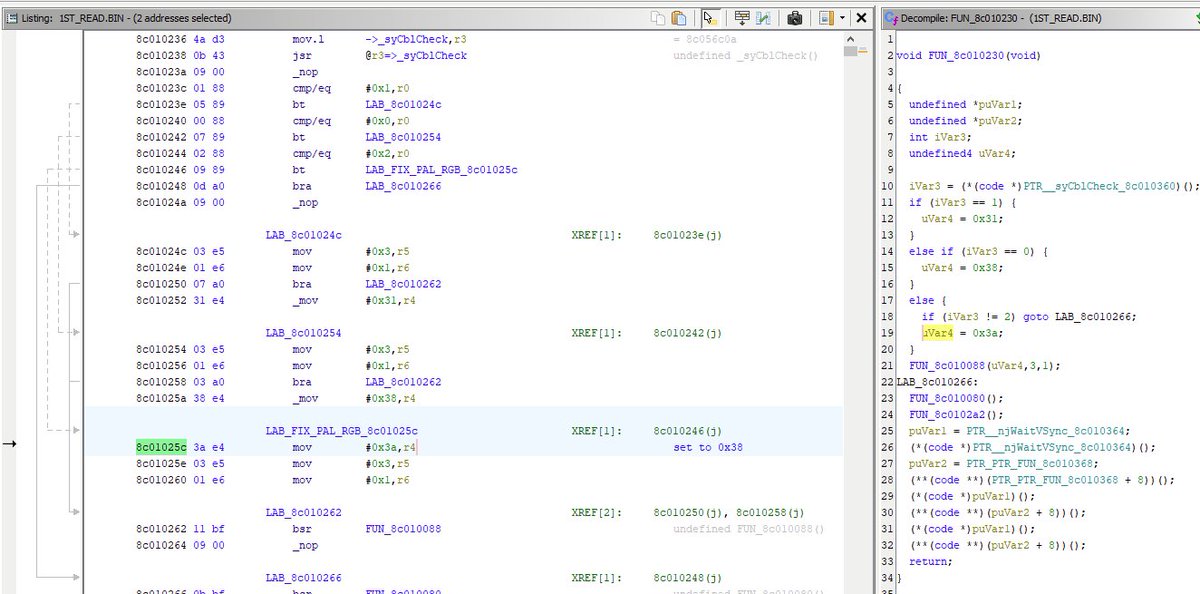
Task: Click 'int iVar3' declaration line
Action: pyautogui.click(x=938, y=137)
